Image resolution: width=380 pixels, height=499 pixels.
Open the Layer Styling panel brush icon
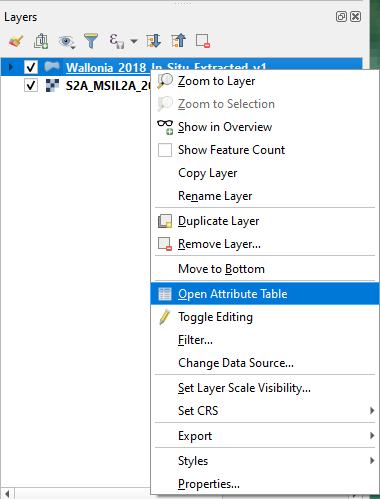pyautogui.click(x=16, y=41)
